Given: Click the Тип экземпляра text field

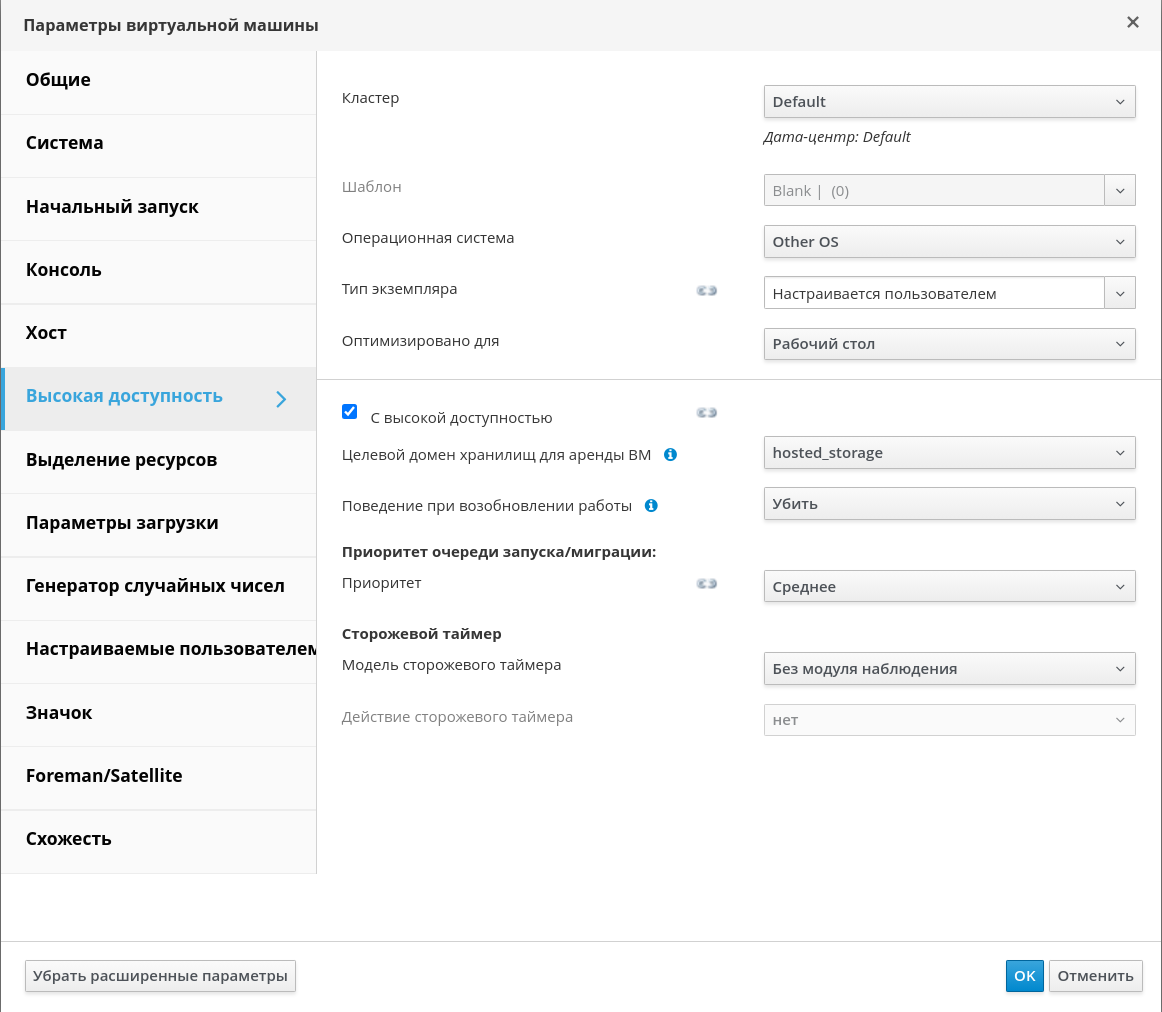Looking at the screenshot, I should click(933, 294).
